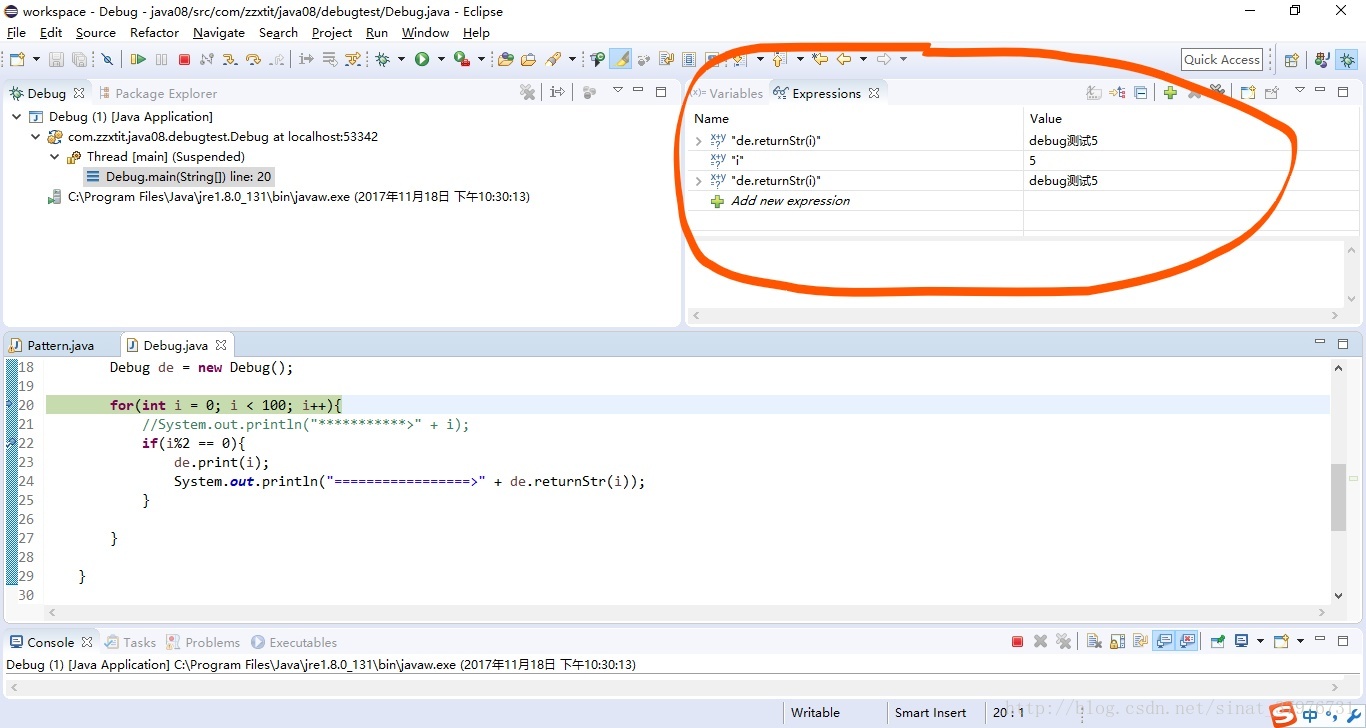Open the Run launch dropdown arrow
1366x728 pixels.
pyautogui.click(x=441, y=59)
